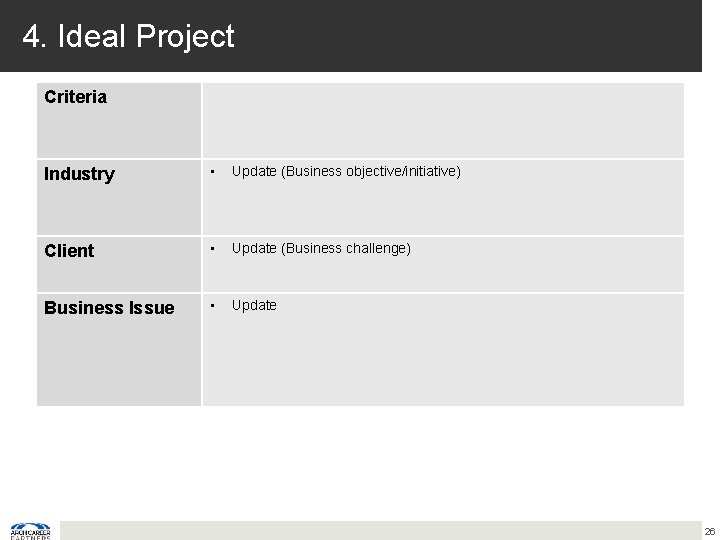720x540 pixels.
Task: Click the gray footer bar
Action: (x=380, y=530)
